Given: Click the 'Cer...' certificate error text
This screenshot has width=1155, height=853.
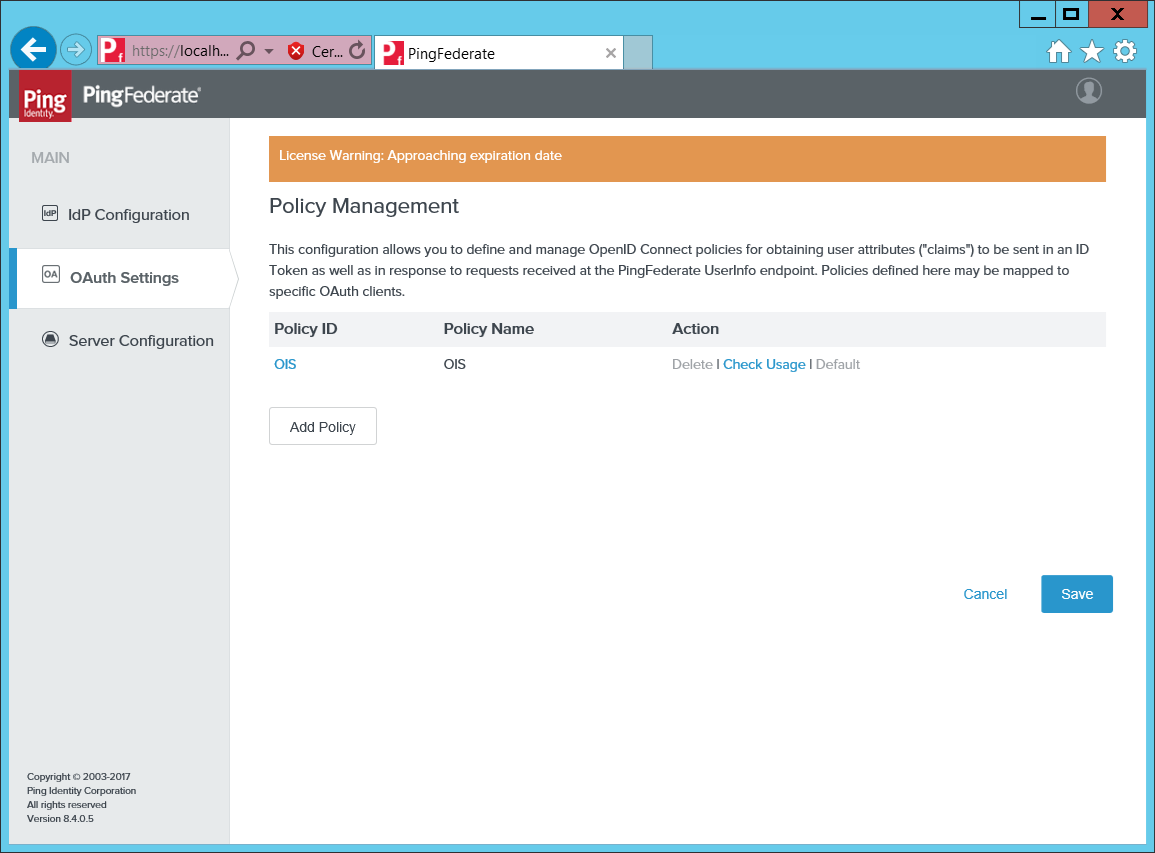Looking at the screenshot, I should [x=327, y=52].
